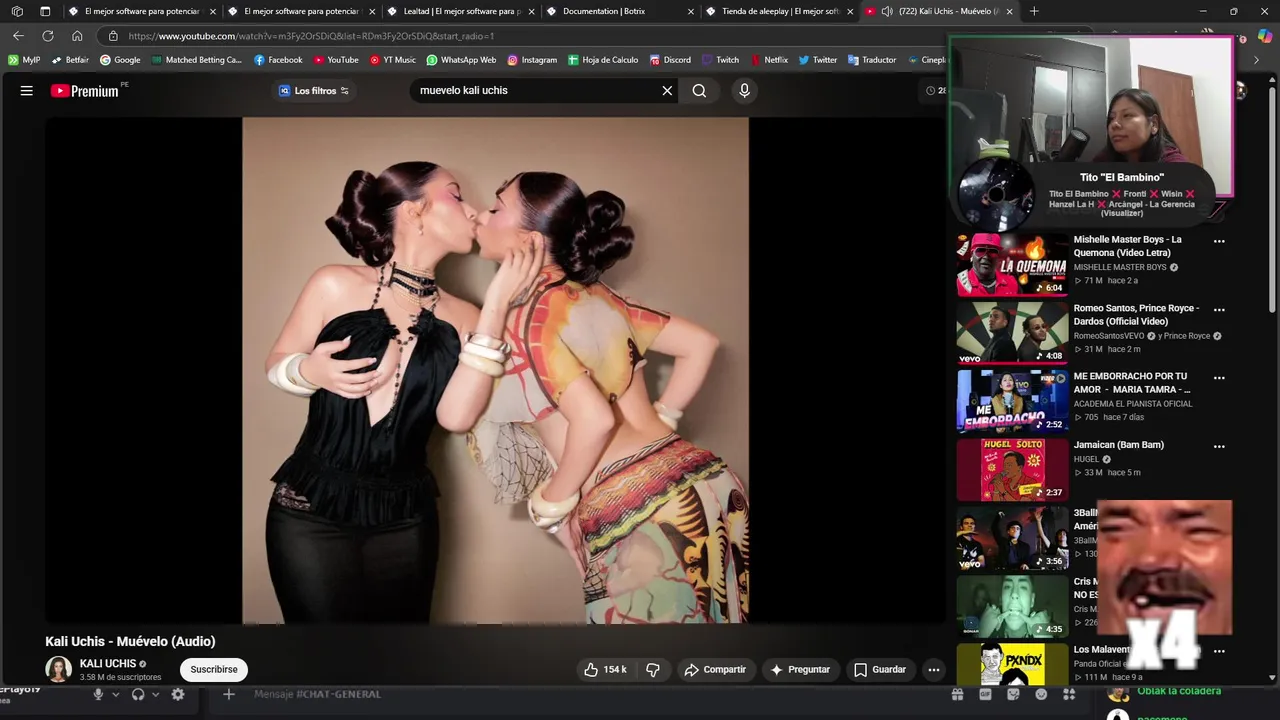Viewport: 1280px width, 720px height.
Task: Open the WhatsApp Web bookmark
Action: coord(460,60)
